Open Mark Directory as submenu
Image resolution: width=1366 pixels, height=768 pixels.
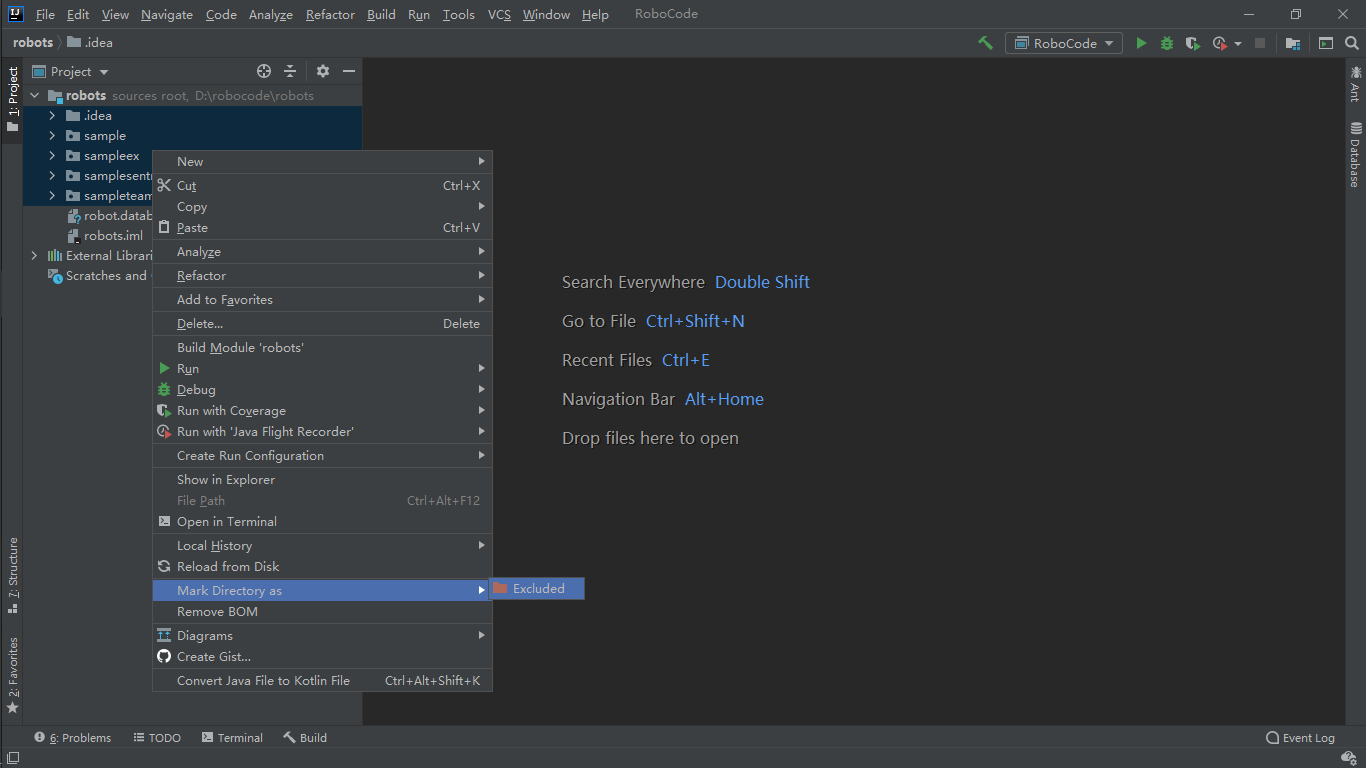click(x=321, y=590)
